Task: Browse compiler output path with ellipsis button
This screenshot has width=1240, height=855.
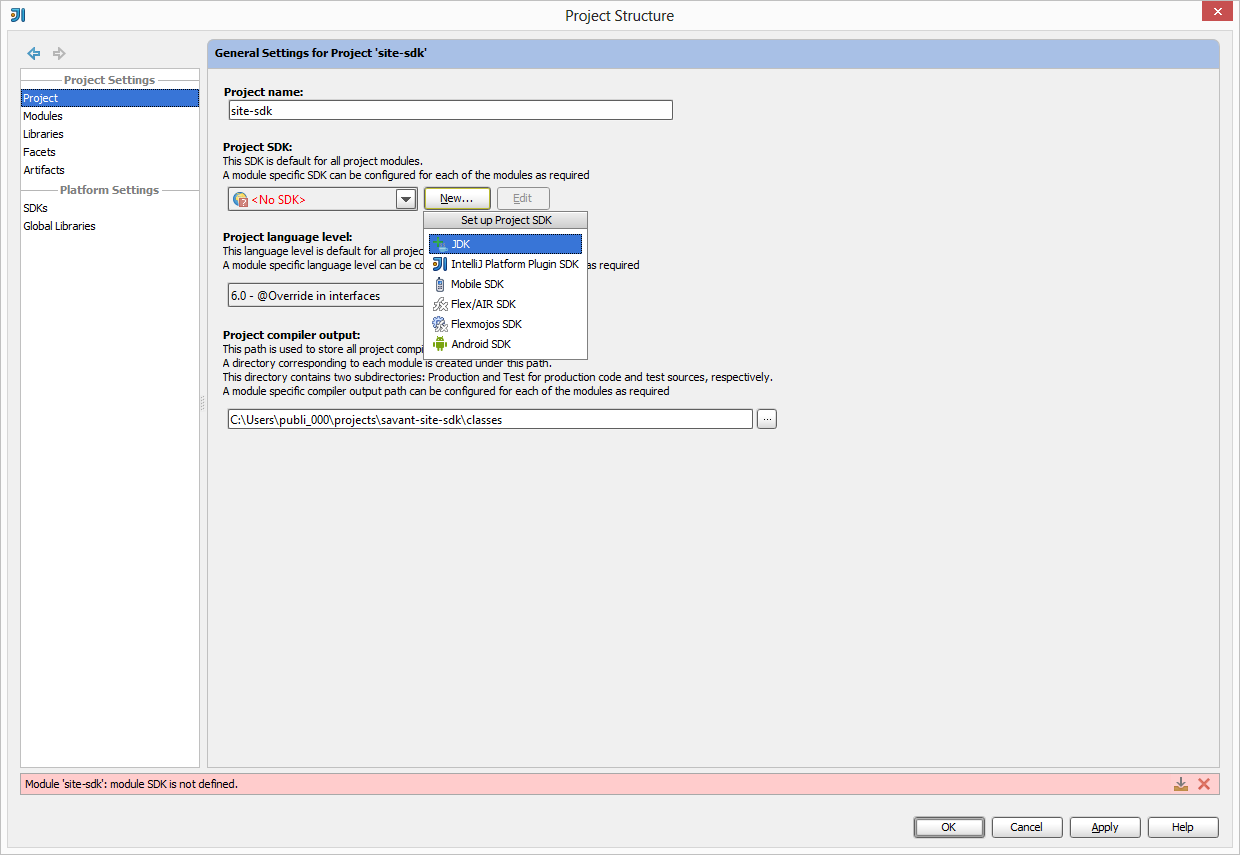Action: coord(767,420)
